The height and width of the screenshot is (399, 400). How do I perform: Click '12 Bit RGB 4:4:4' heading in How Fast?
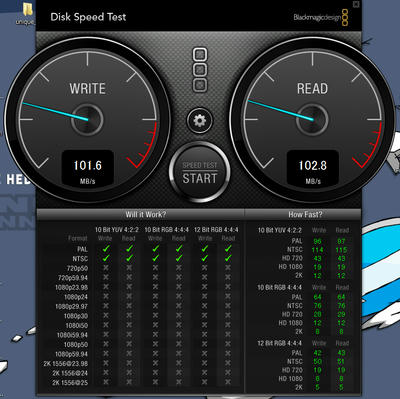pyautogui.click(x=279, y=343)
